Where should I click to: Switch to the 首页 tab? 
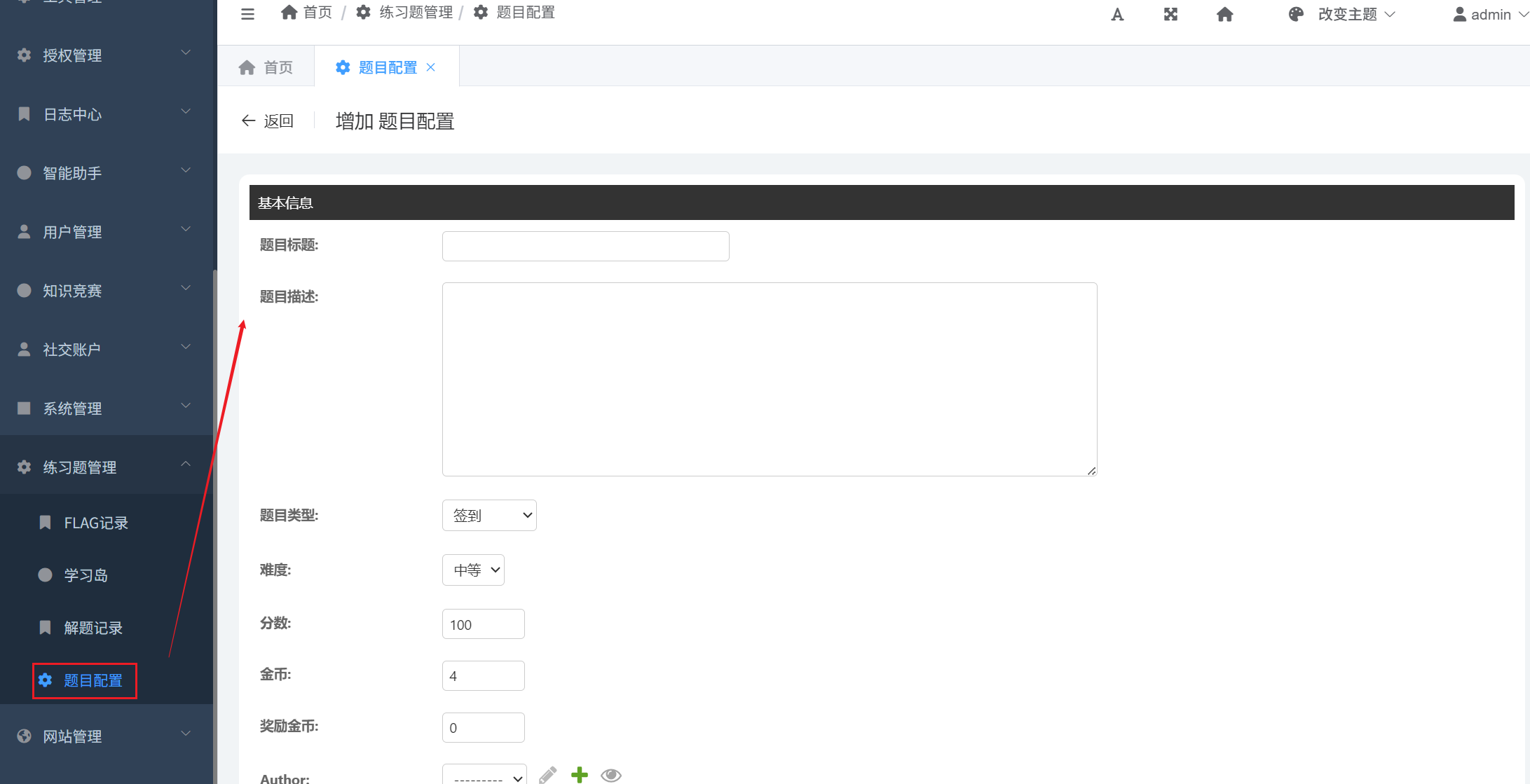click(266, 67)
